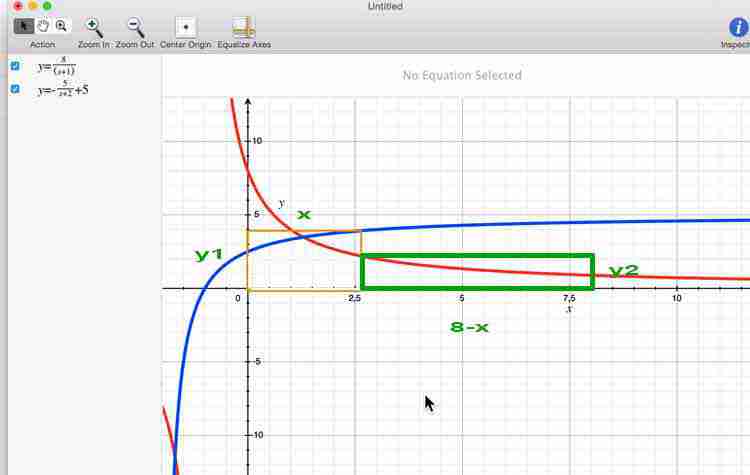Screen dimensions: 750x475
Task: Select the magnifier zoom action tool
Action: [62, 26]
